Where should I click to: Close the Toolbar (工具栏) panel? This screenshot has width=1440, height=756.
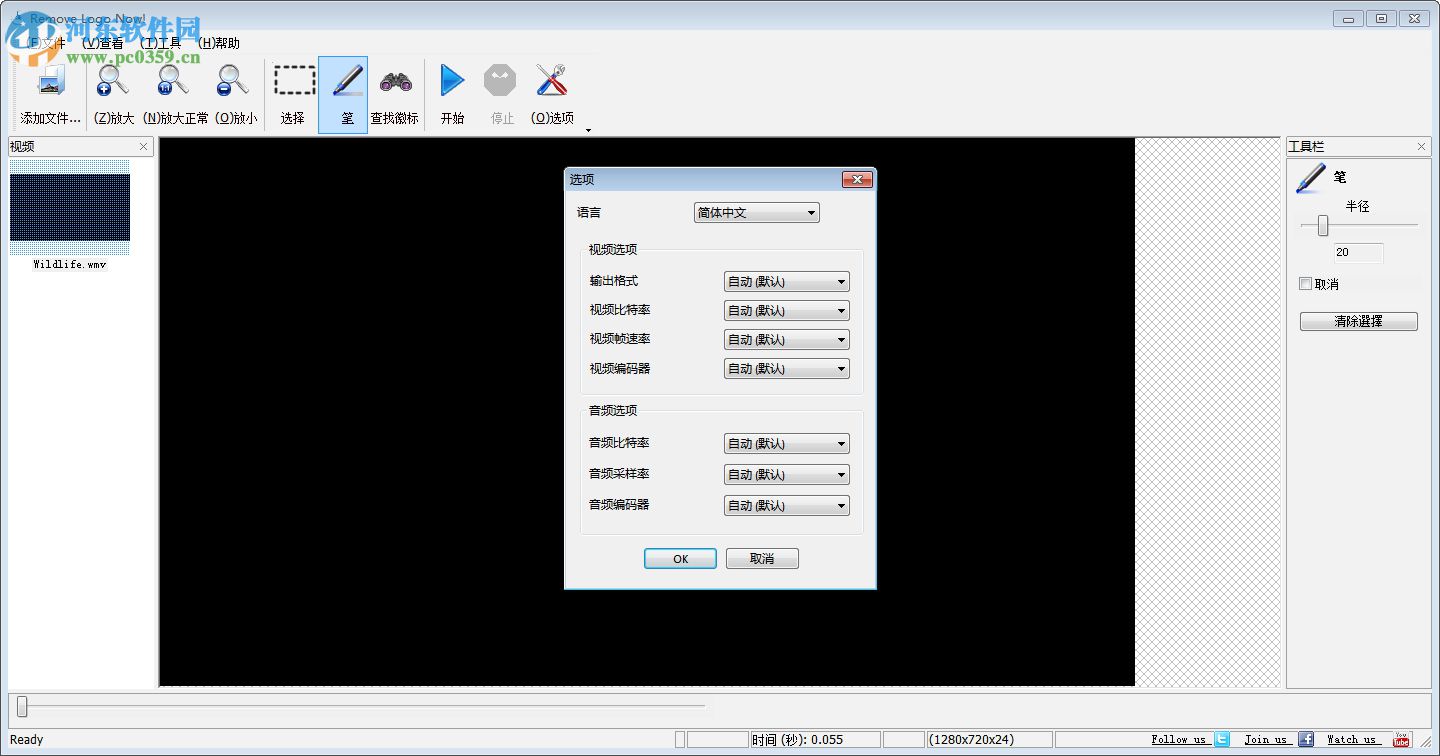1422,147
